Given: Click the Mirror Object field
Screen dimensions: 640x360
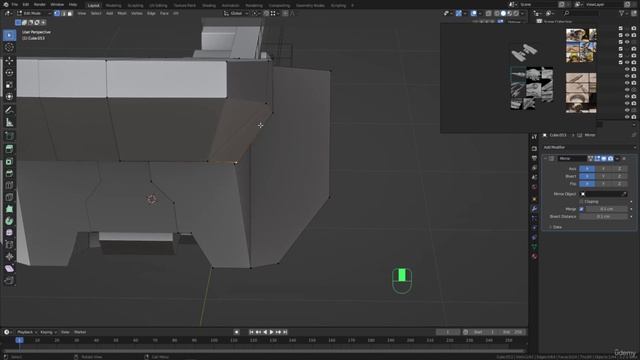Looking at the screenshot, I should pos(603,194).
